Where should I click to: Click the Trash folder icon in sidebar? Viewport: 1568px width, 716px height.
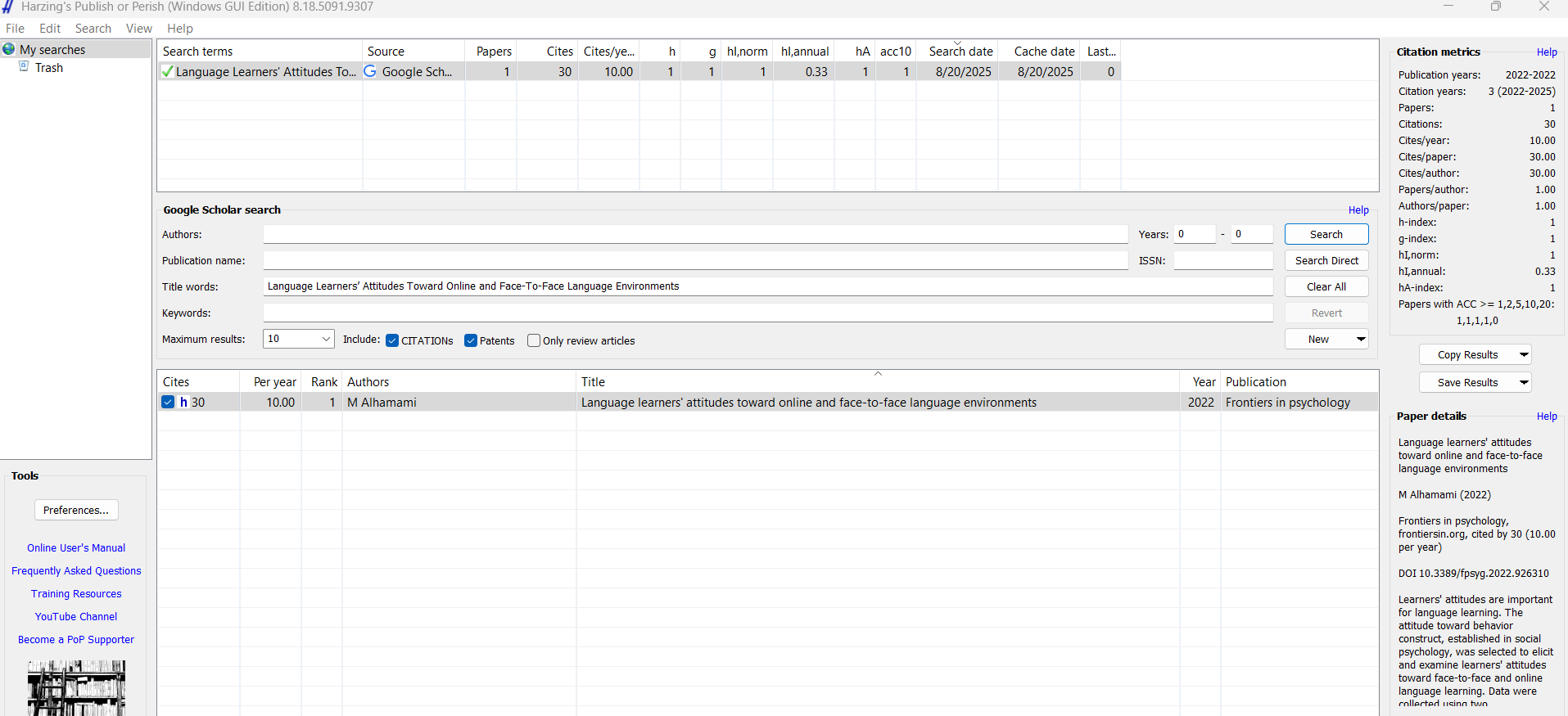click(25, 67)
